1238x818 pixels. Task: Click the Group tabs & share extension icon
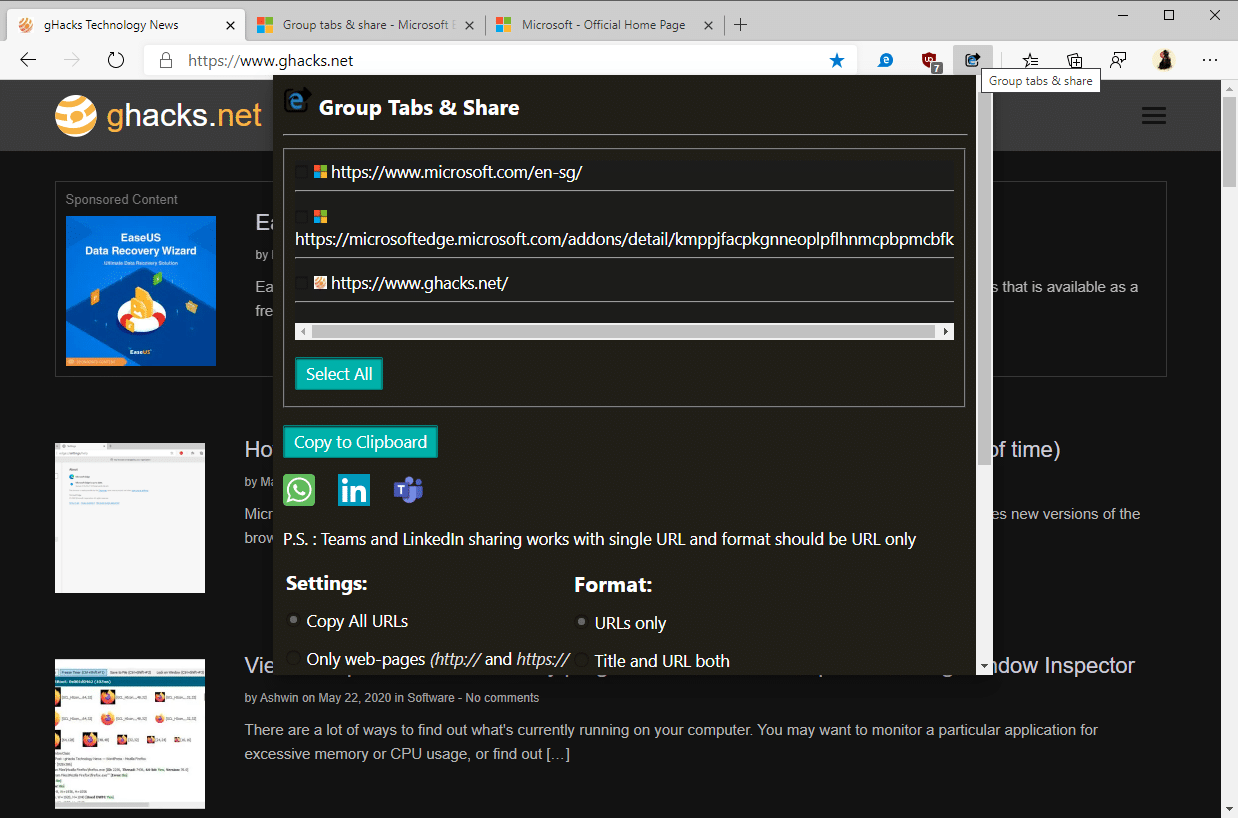pyautogui.click(x=972, y=60)
